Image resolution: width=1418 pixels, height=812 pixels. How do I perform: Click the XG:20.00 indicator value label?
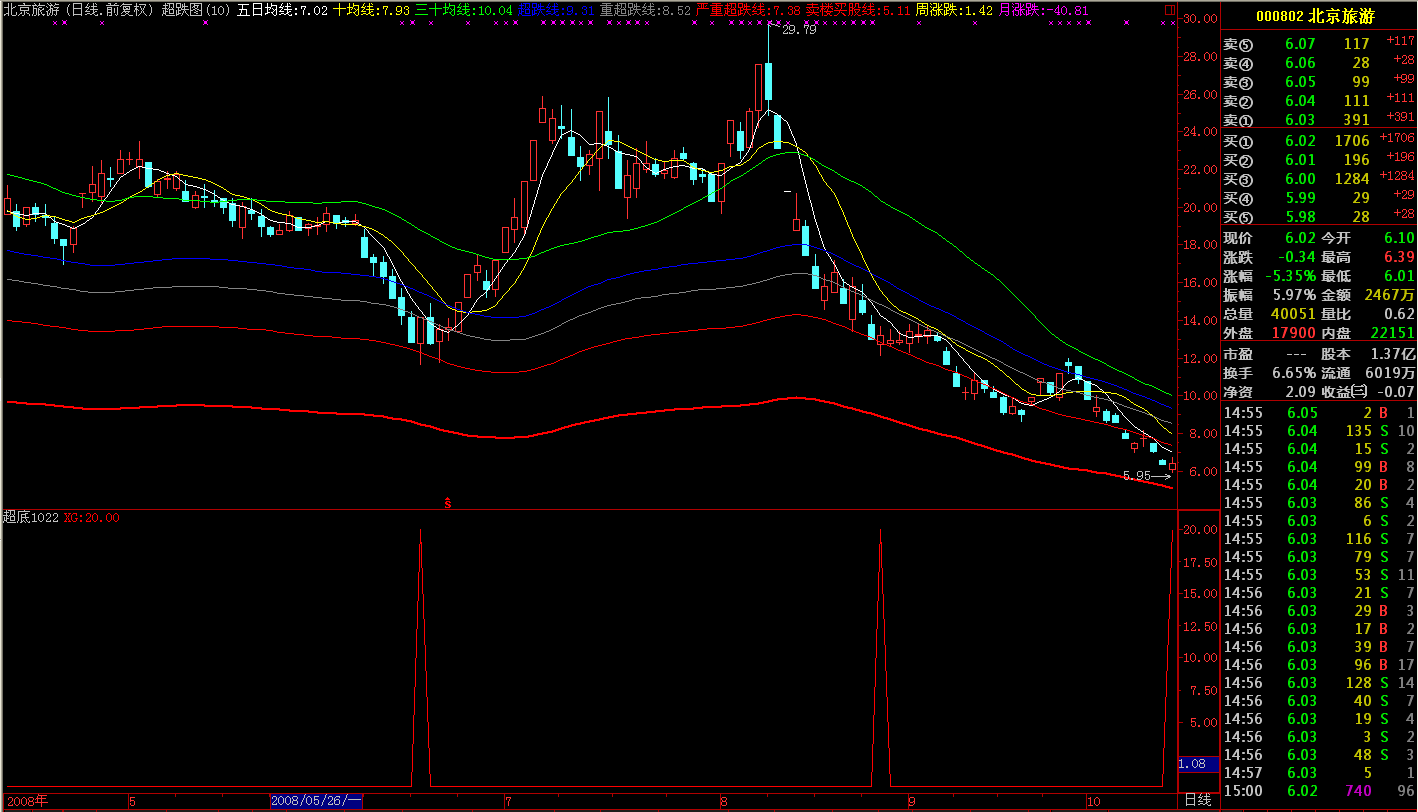pyautogui.click(x=92, y=518)
